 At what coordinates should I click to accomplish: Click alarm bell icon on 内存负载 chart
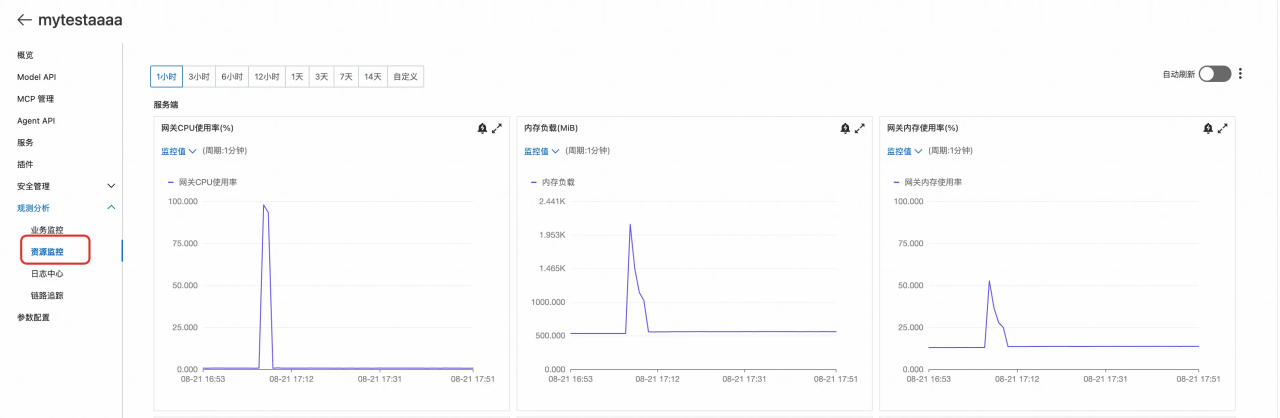tap(845, 128)
